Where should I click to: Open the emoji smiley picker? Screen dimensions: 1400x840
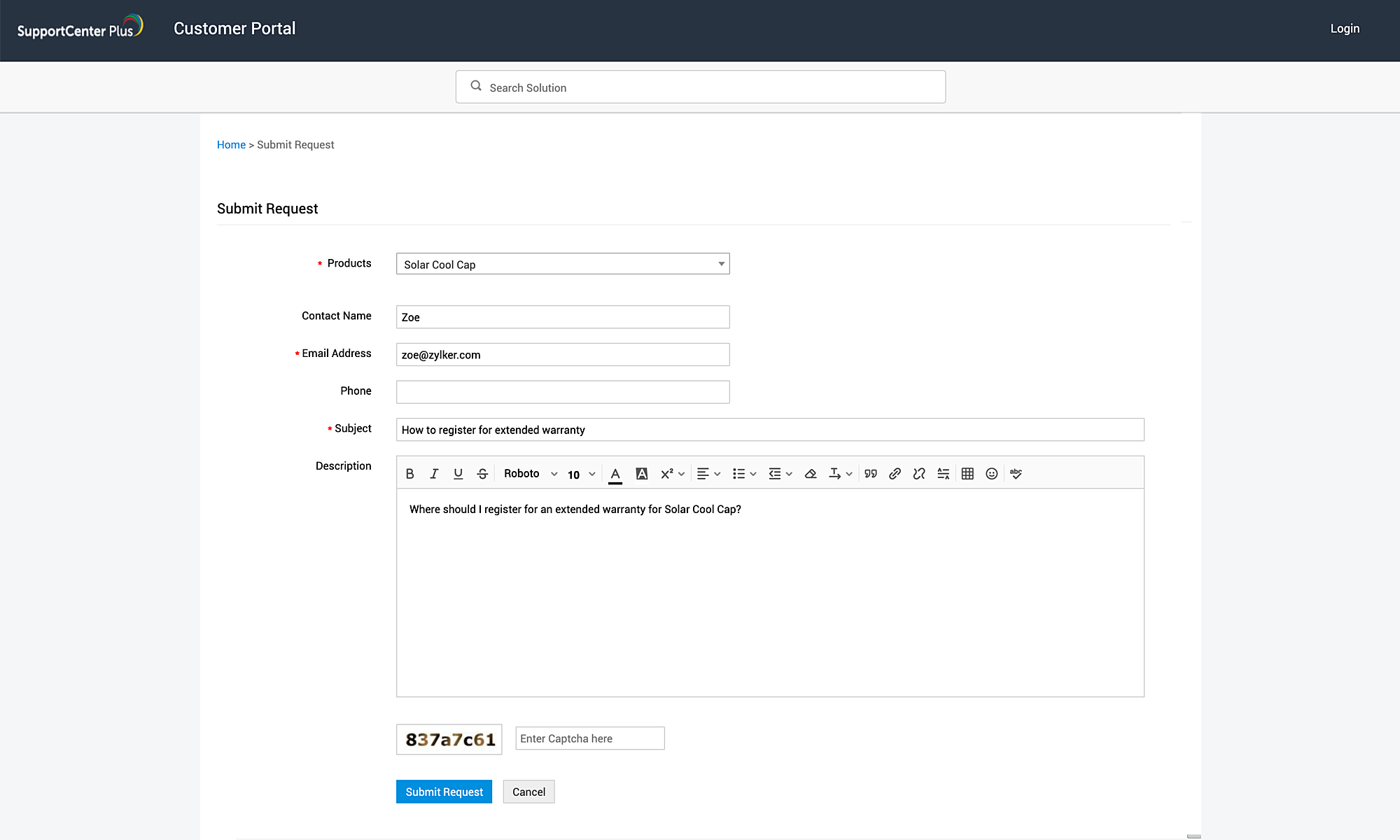point(991,474)
